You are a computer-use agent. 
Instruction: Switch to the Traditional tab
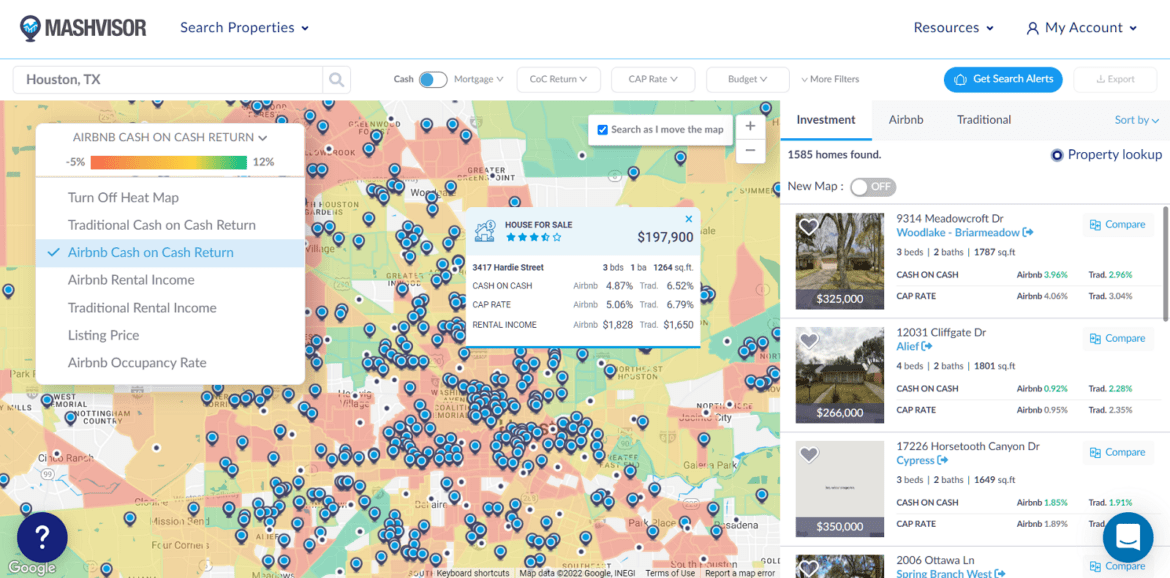click(x=983, y=120)
